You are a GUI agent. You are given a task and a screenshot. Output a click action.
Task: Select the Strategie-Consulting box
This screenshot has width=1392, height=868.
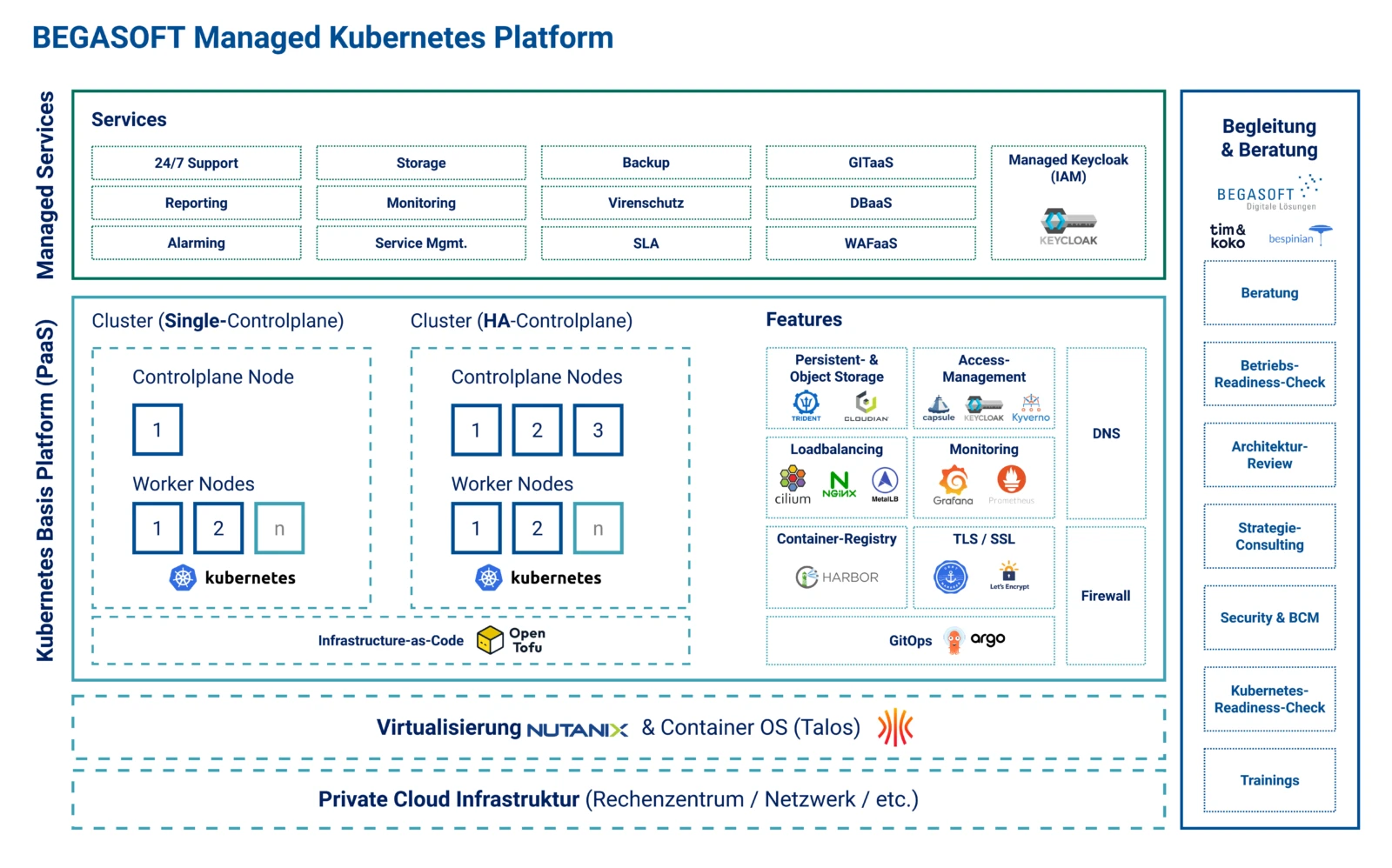(x=1268, y=537)
